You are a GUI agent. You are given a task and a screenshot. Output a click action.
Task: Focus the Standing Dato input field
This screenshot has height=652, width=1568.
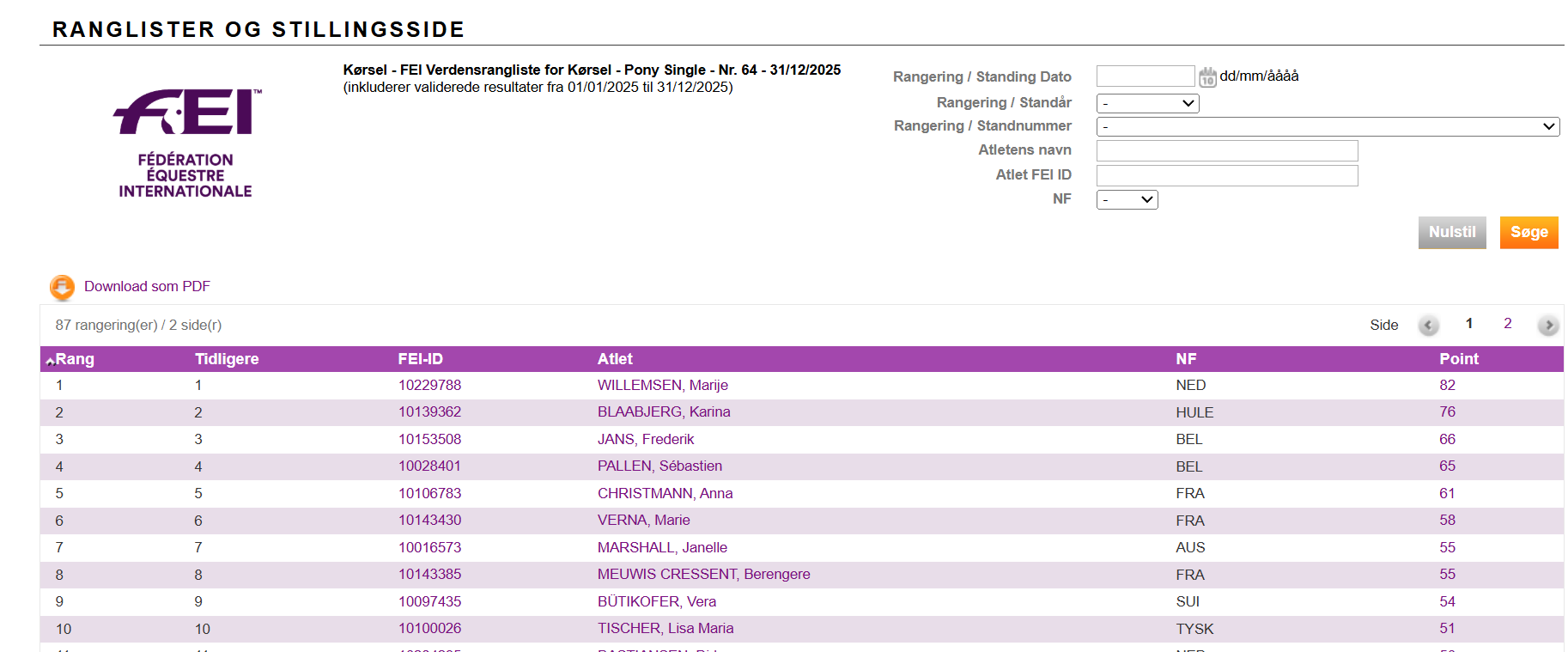coord(1145,76)
